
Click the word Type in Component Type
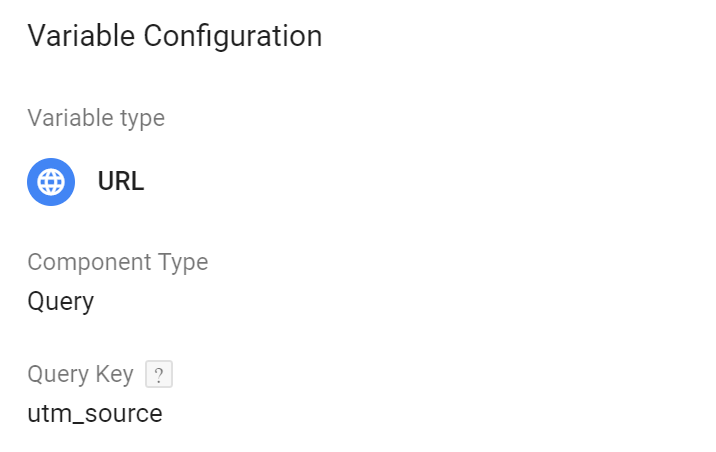tap(183, 263)
